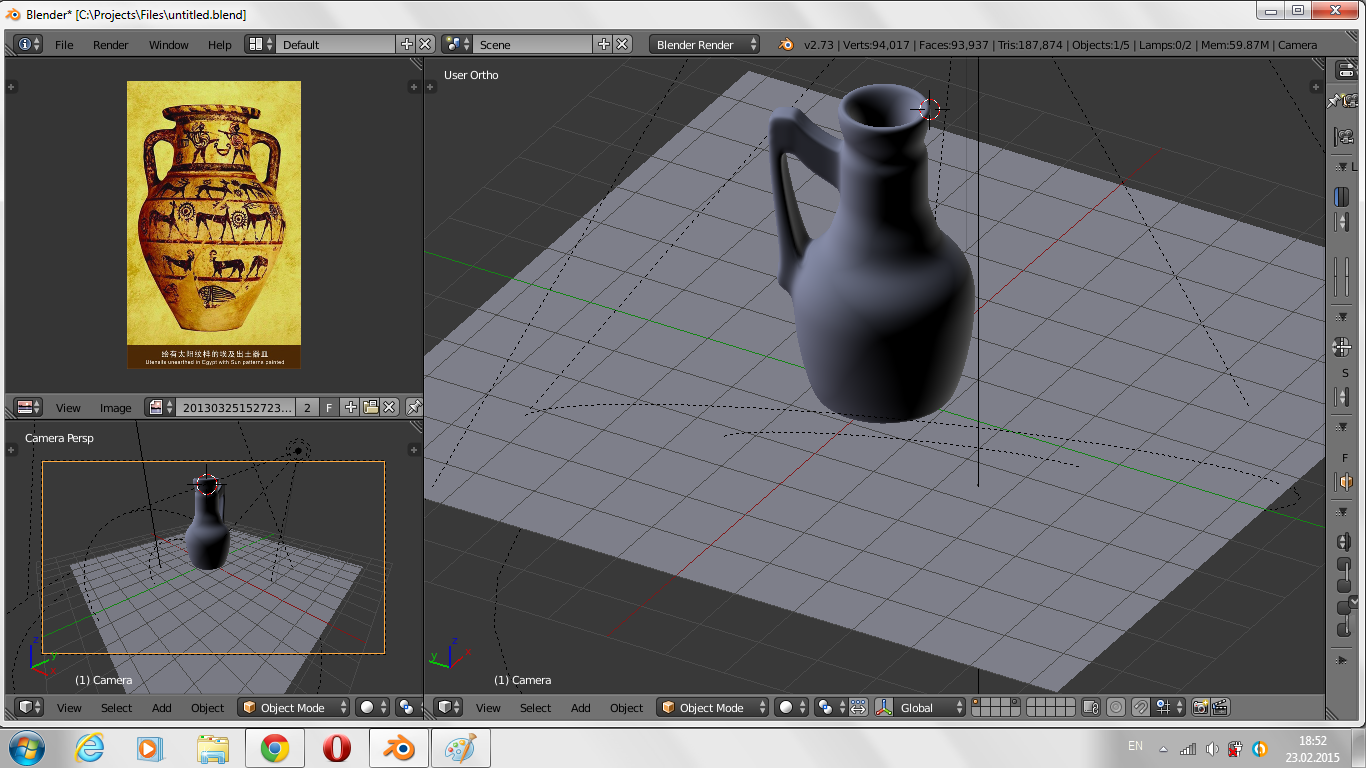Pin the image in the image editor
The height and width of the screenshot is (768, 1366).
pos(414,407)
